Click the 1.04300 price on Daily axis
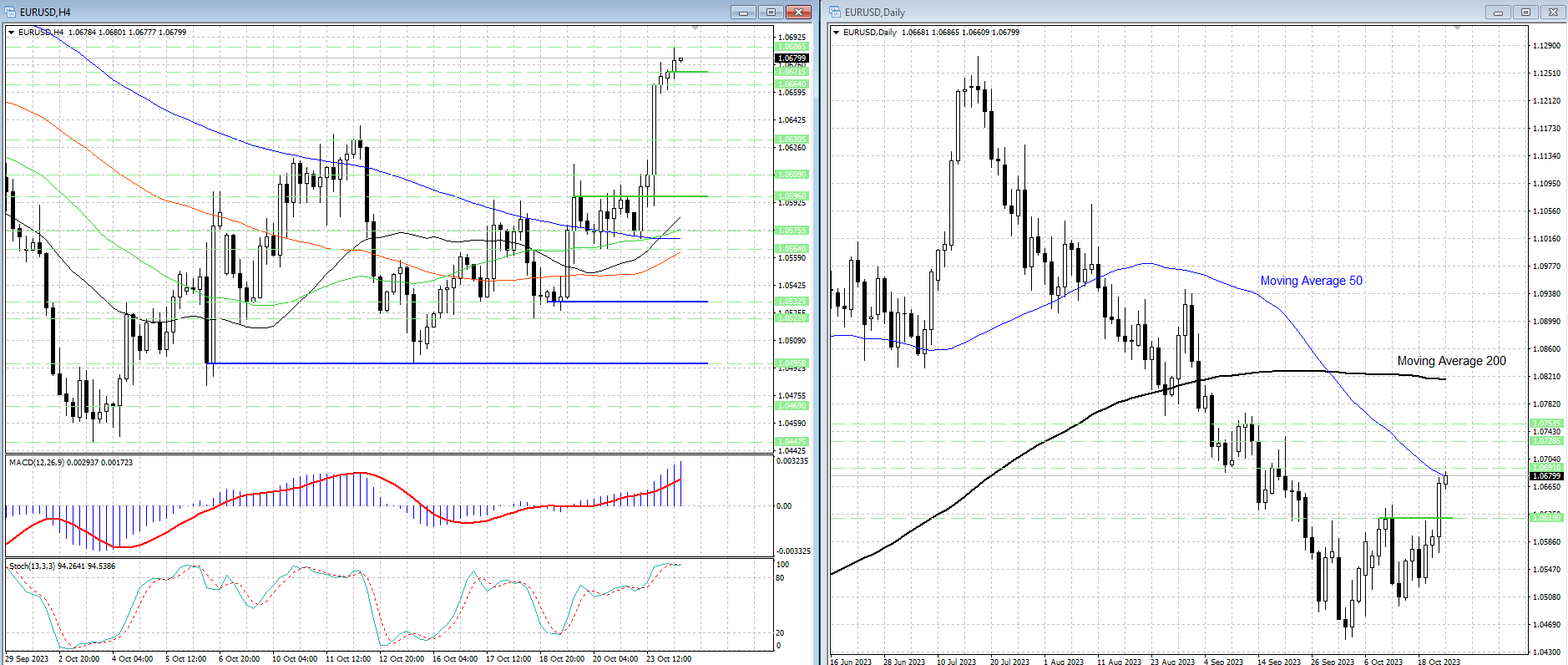The width and height of the screenshot is (1568, 665). tap(1547, 652)
